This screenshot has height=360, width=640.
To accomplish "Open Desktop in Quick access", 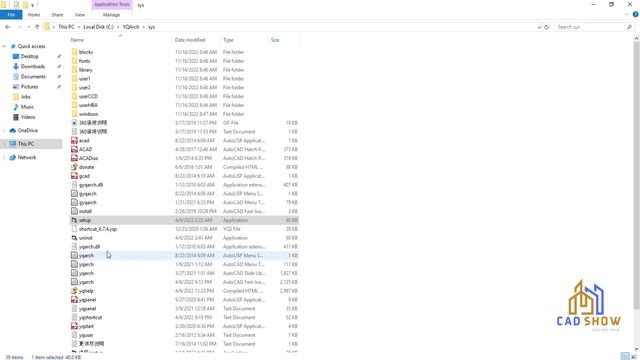I will tap(29, 56).
